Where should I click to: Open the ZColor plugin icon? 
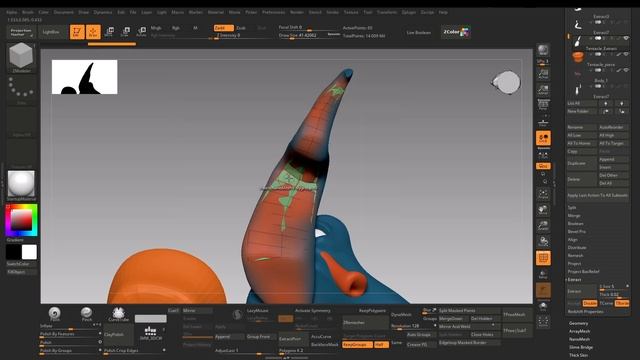tap(456, 32)
